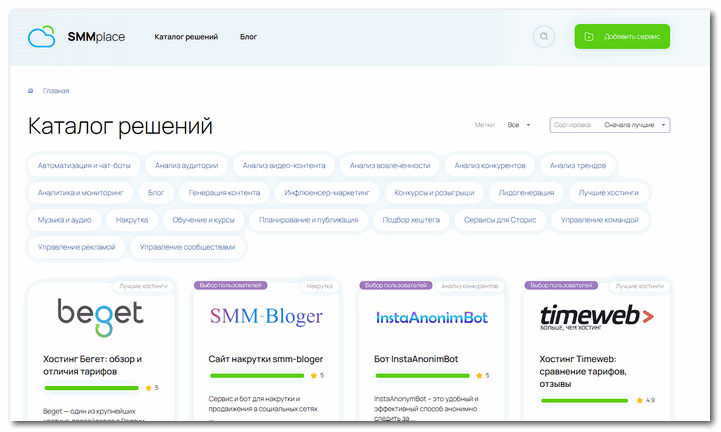Click Накрутка tag on SMM-Bloger card
The height and width of the screenshot is (432, 721).
coord(320,286)
